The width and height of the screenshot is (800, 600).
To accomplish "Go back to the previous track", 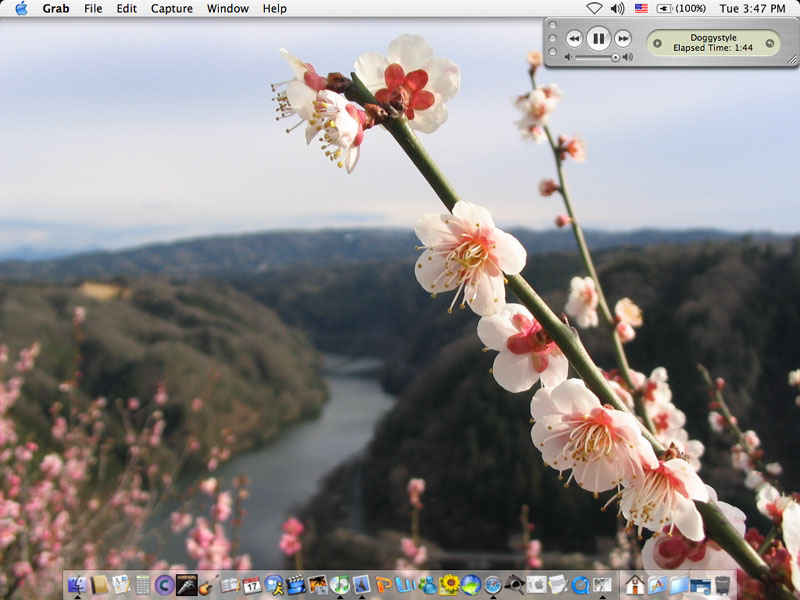I will [574, 39].
